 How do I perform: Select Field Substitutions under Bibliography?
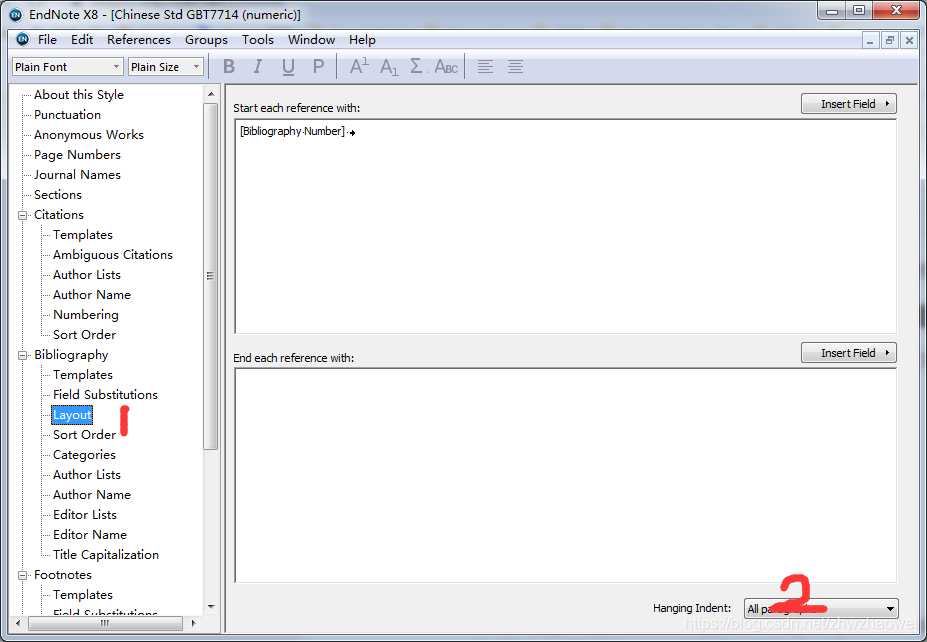[x=105, y=395]
